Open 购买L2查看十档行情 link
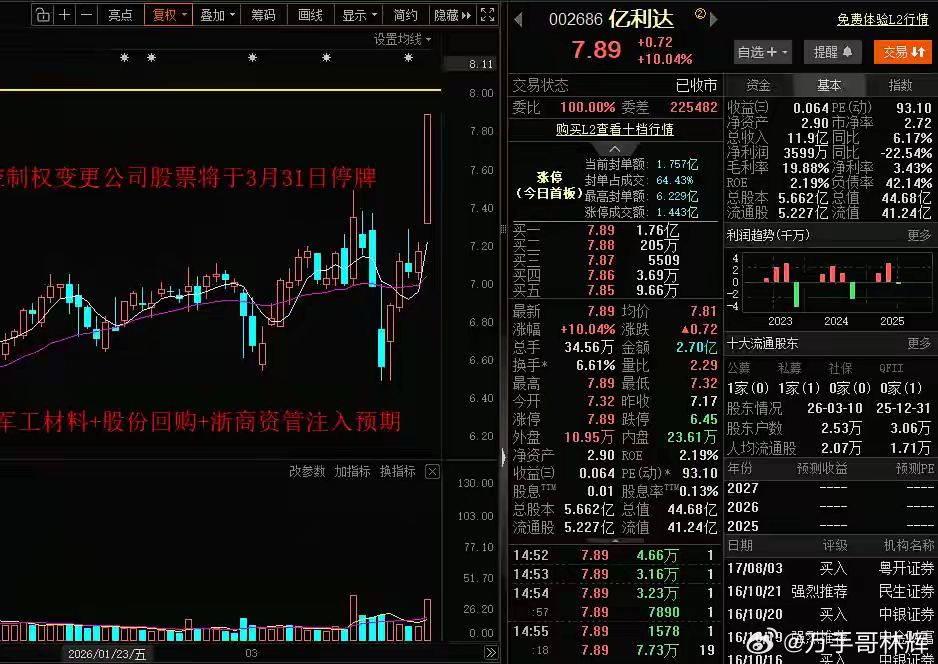938x664 pixels. (x=614, y=129)
